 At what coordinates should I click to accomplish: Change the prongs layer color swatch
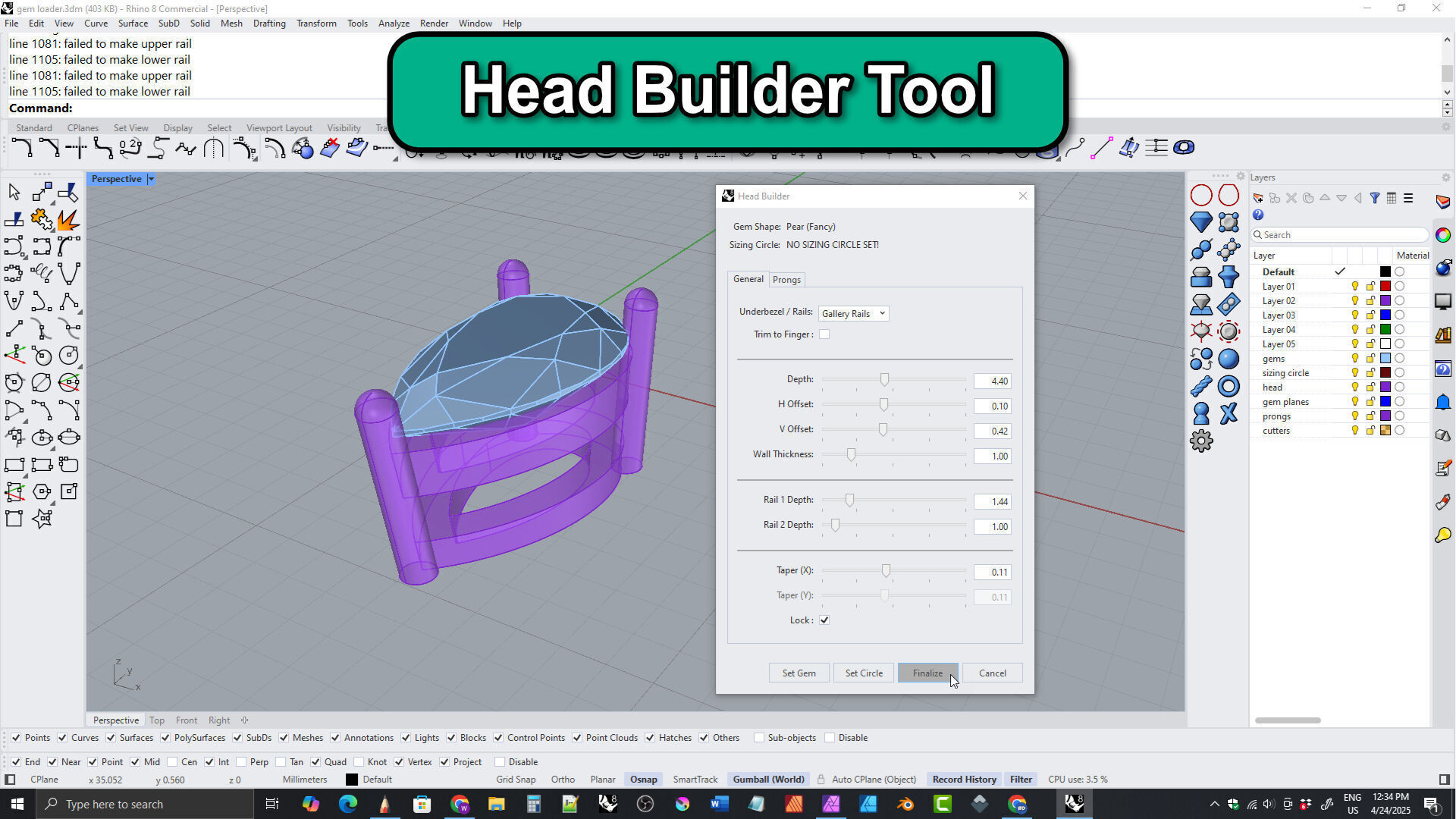click(x=1385, y=416)
